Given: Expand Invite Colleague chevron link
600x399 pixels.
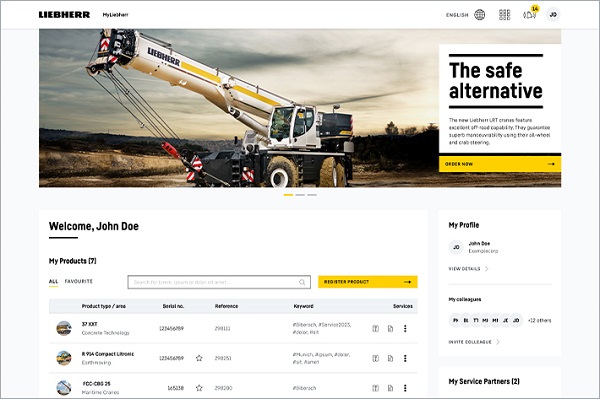Looking at the screenshot, I should (498, 342).
